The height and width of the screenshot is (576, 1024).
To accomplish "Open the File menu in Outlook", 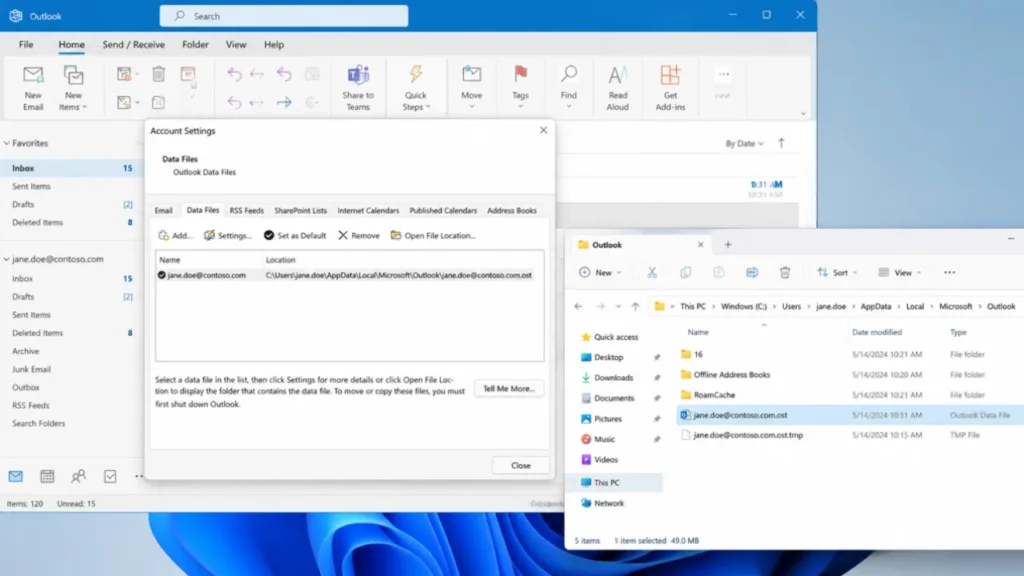I will click(26, 44).
